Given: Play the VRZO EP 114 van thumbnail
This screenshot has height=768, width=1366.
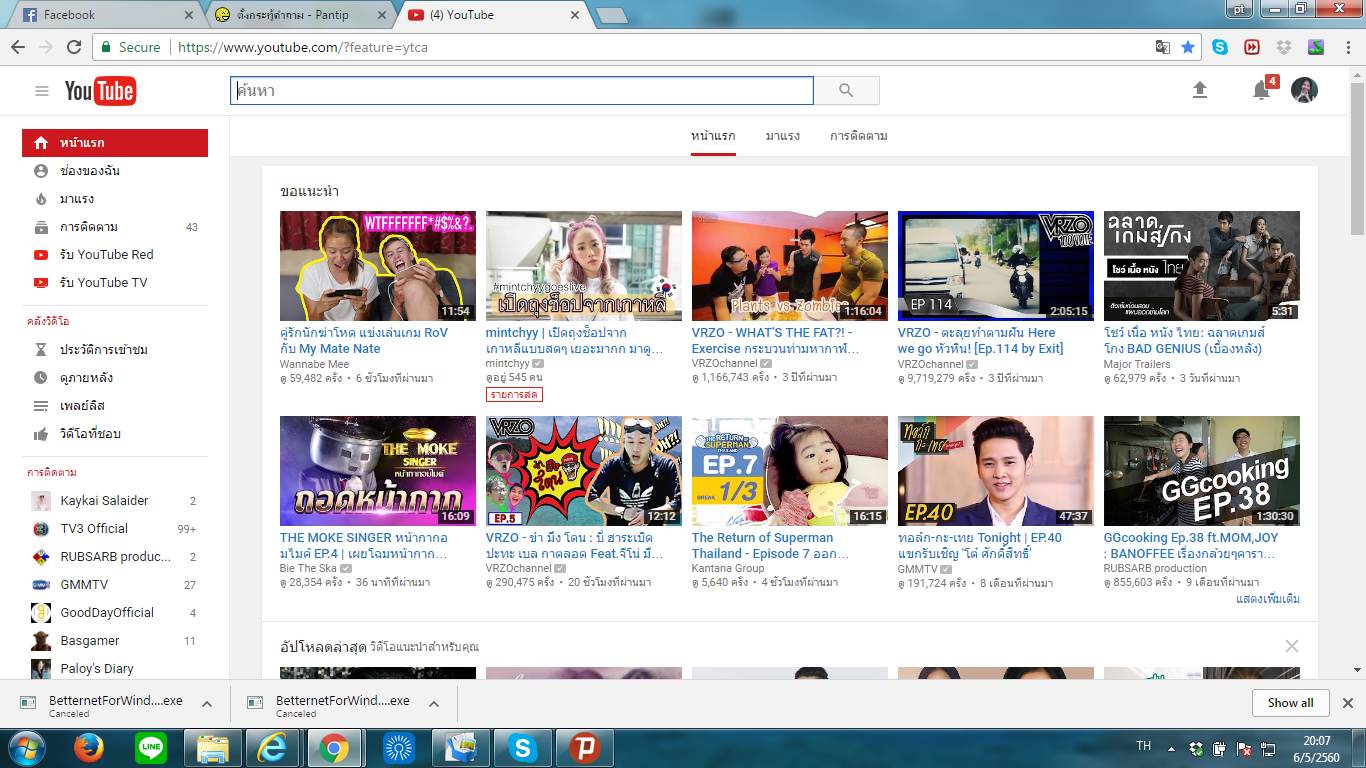Looking at the screenshot, I should click(x=996, y=266).
